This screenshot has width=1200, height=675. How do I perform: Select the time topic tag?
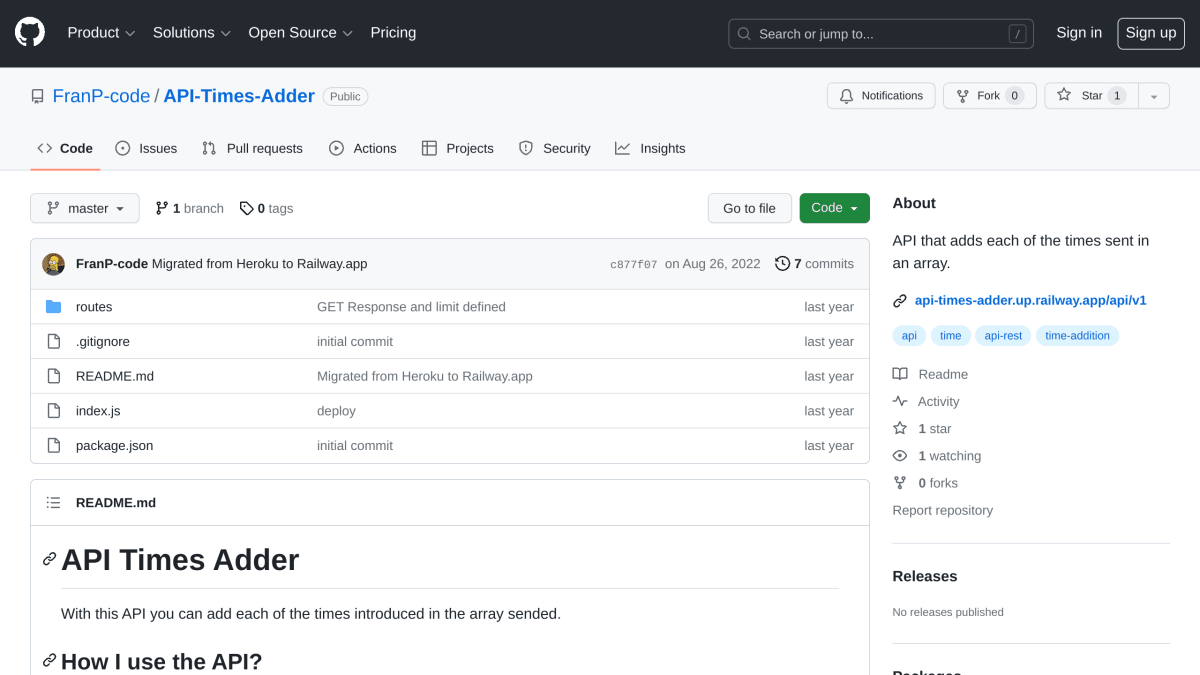(x=951, y=336)
